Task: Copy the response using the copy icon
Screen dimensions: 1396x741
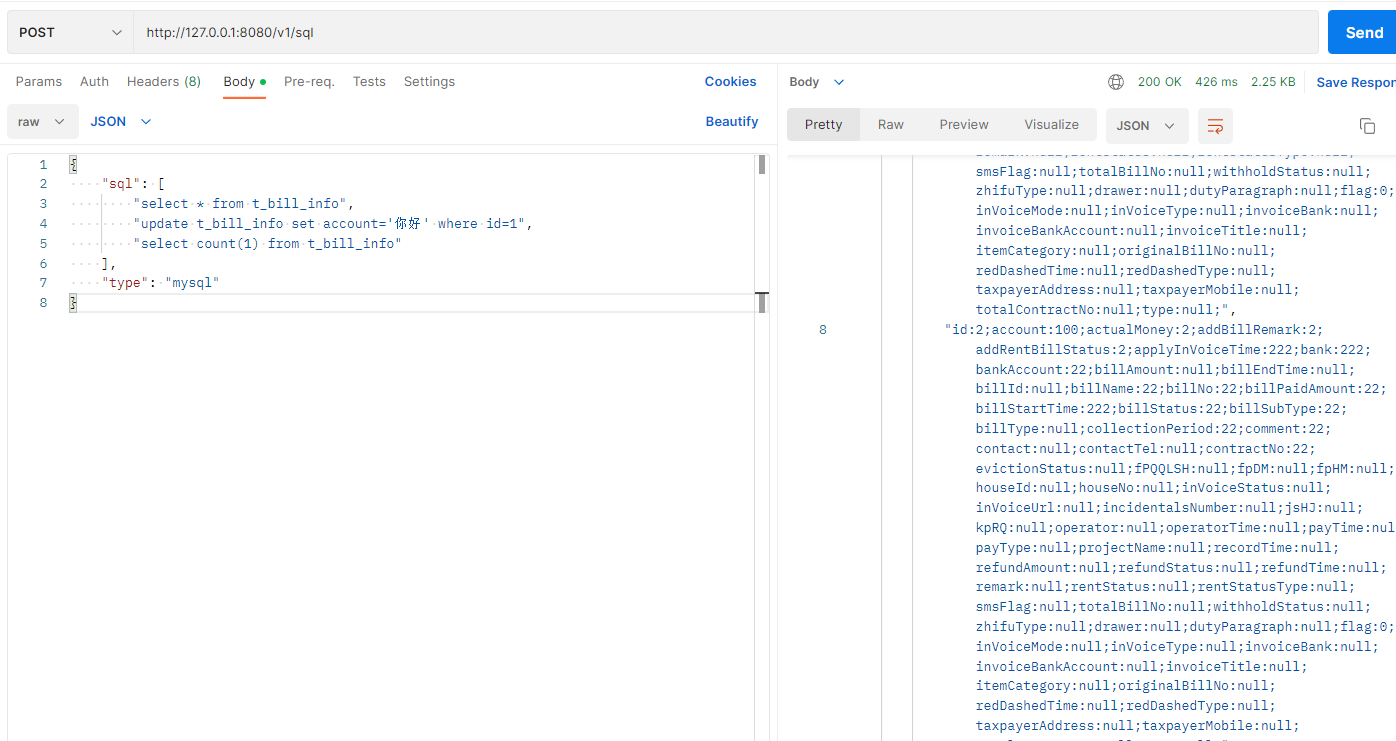Action: [1367, 126]
